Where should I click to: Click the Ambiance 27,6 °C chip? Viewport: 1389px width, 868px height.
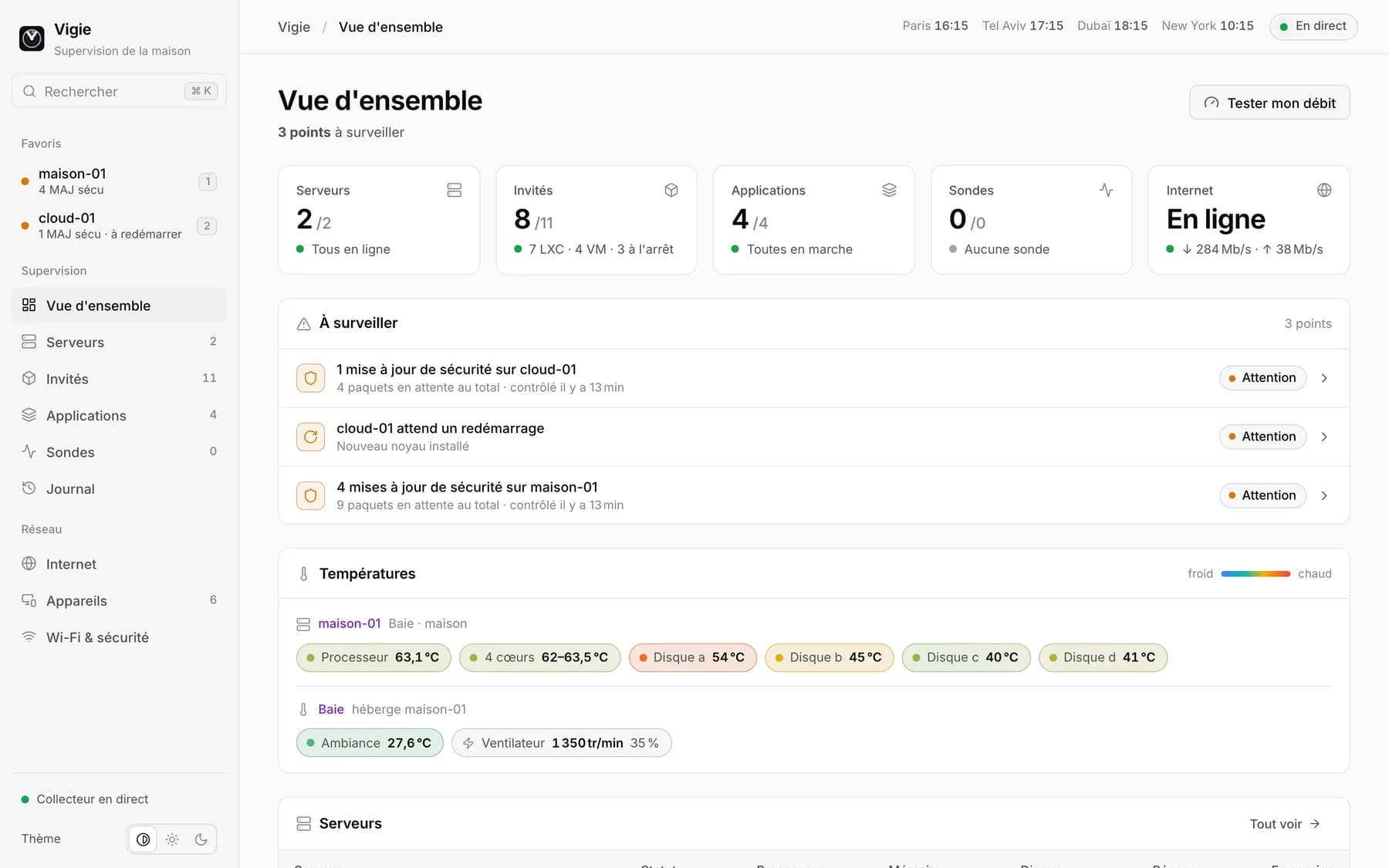(x=370, y=743)
